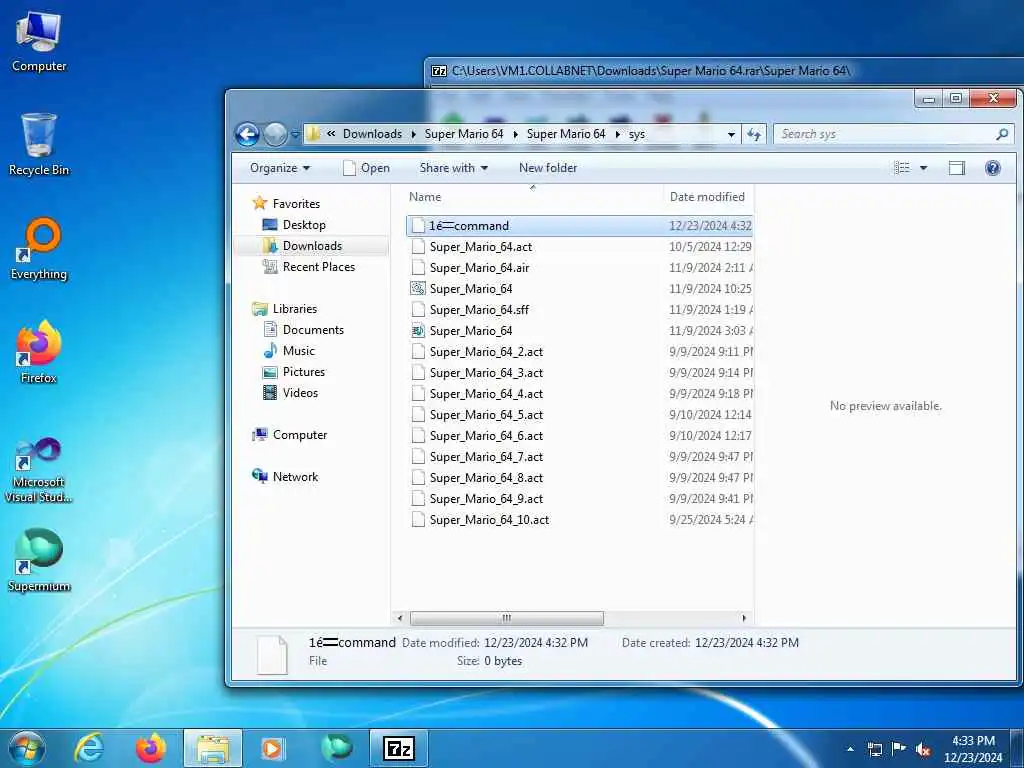The image size is (1024, 768).
Task: Open the Organize dropdown menu
Action: pyautogui.click(x=280, y=168)
